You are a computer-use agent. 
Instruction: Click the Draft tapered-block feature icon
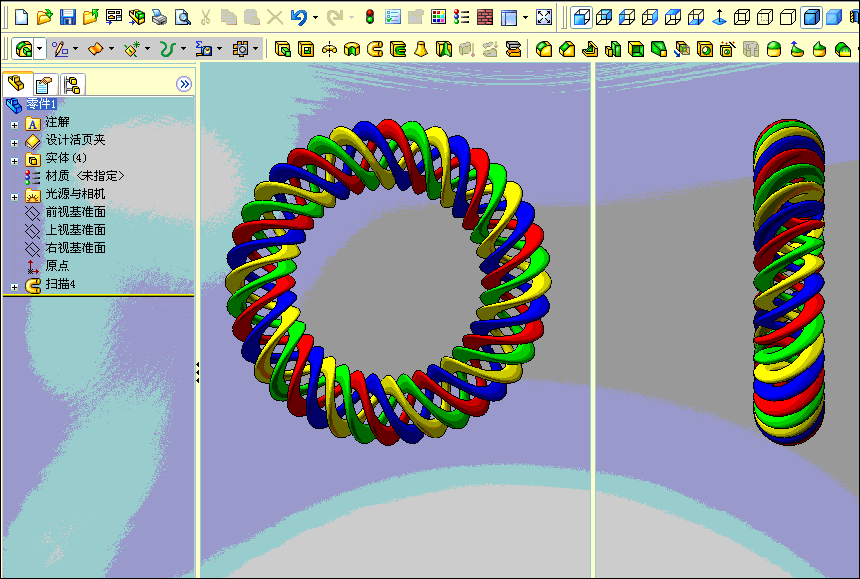(659, 49)
